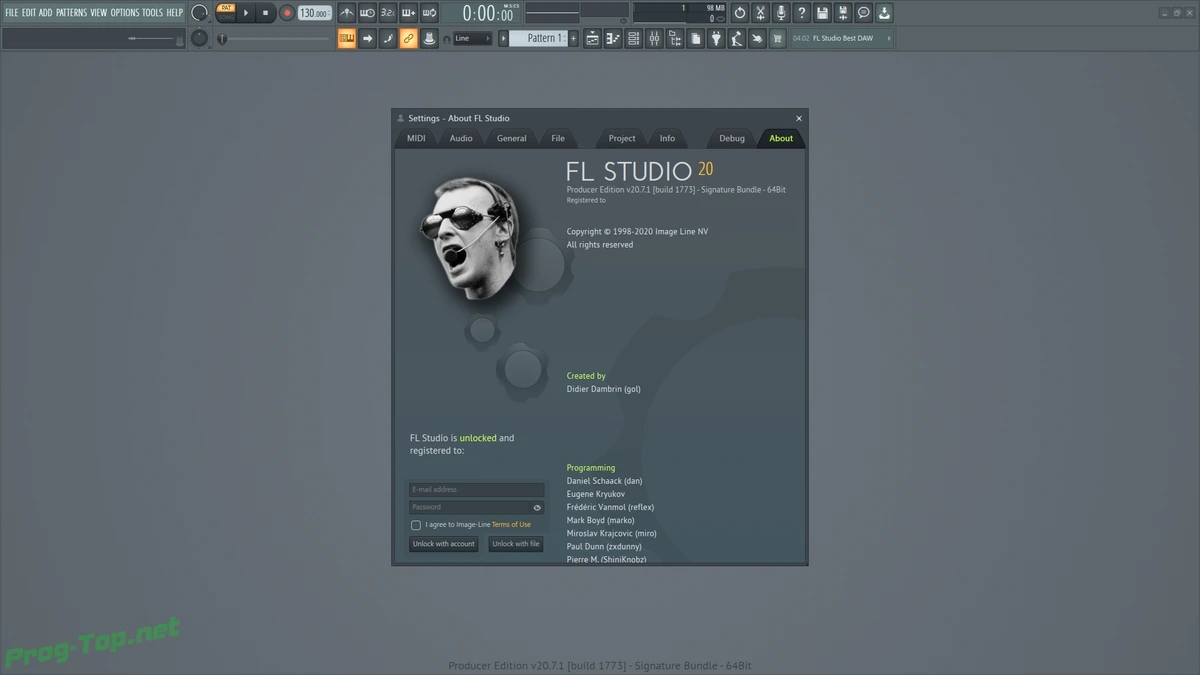Switch to the Audio settings tab
The height and width of the screenshot is (675, 1200).
(461, 138)
